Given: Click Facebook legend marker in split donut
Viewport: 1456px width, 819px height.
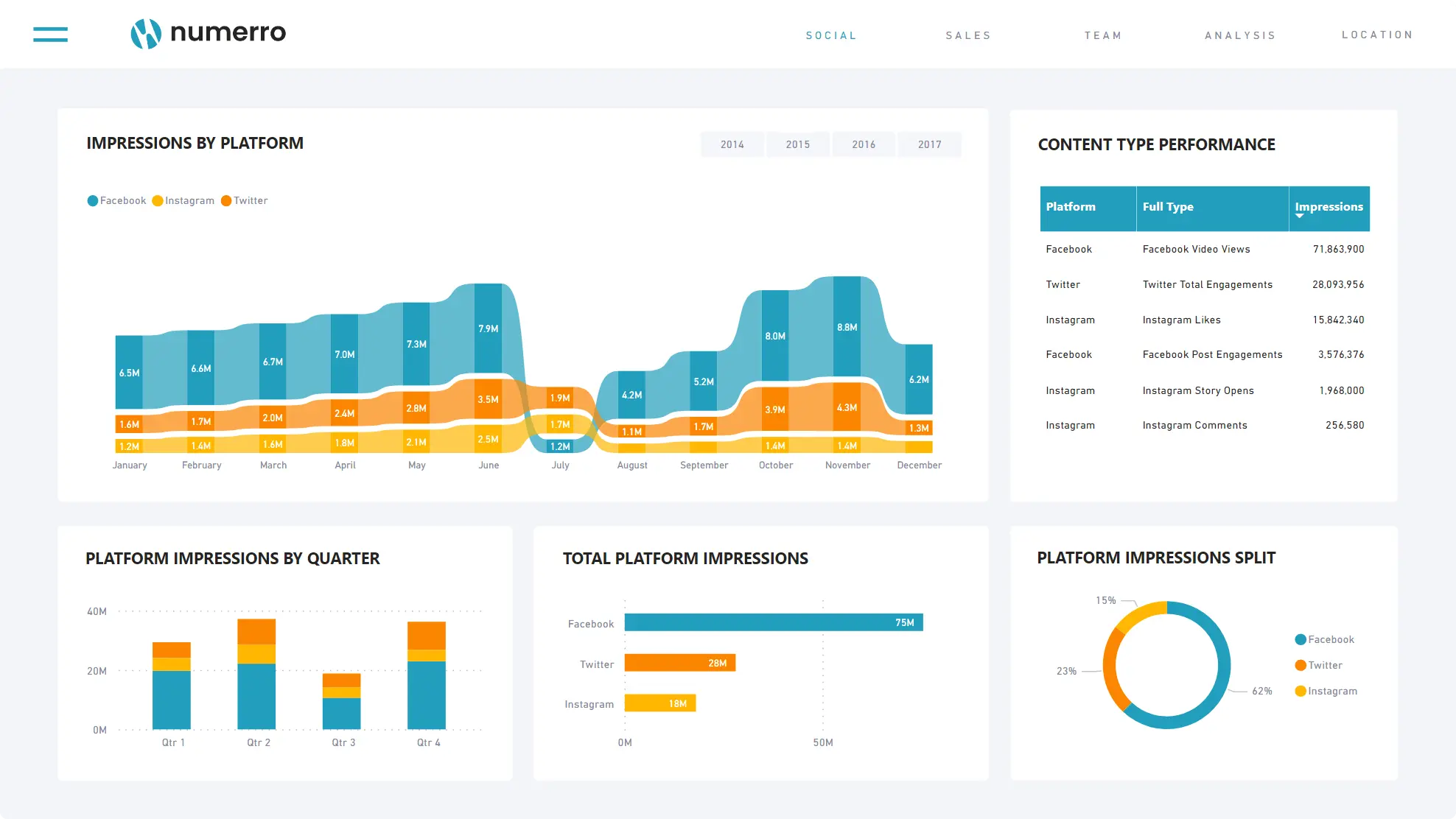Looking at the screenshot, I should click(1301, 639).
